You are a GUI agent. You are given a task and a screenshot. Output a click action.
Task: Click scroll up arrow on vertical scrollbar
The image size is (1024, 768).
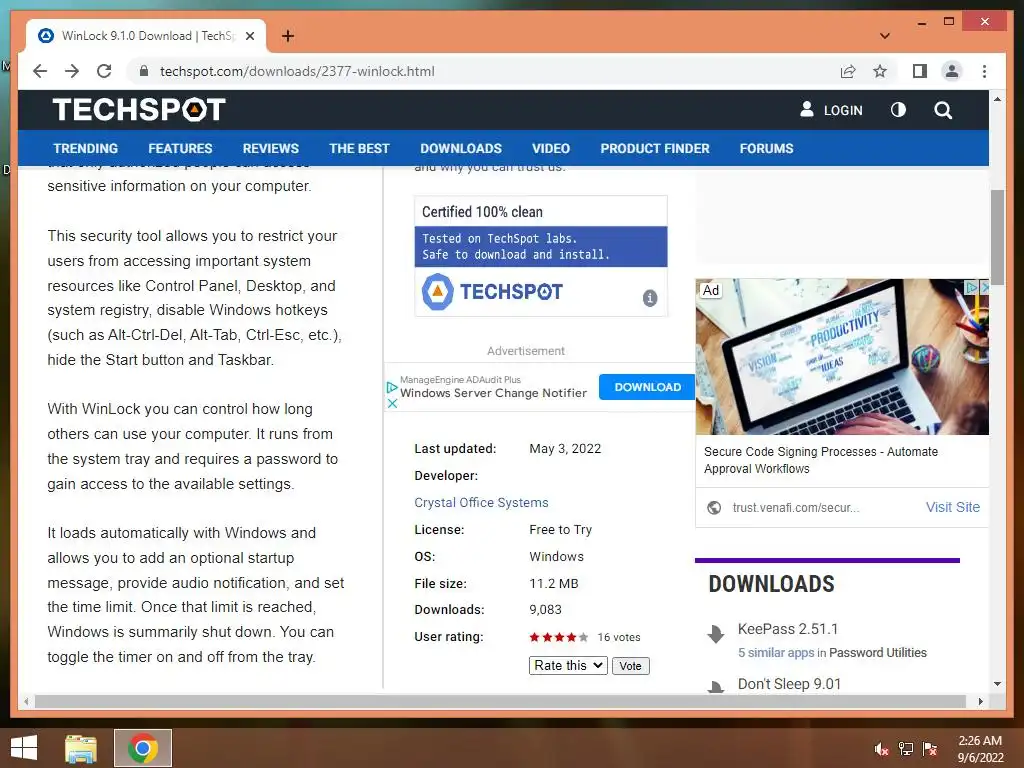point(997,99)
